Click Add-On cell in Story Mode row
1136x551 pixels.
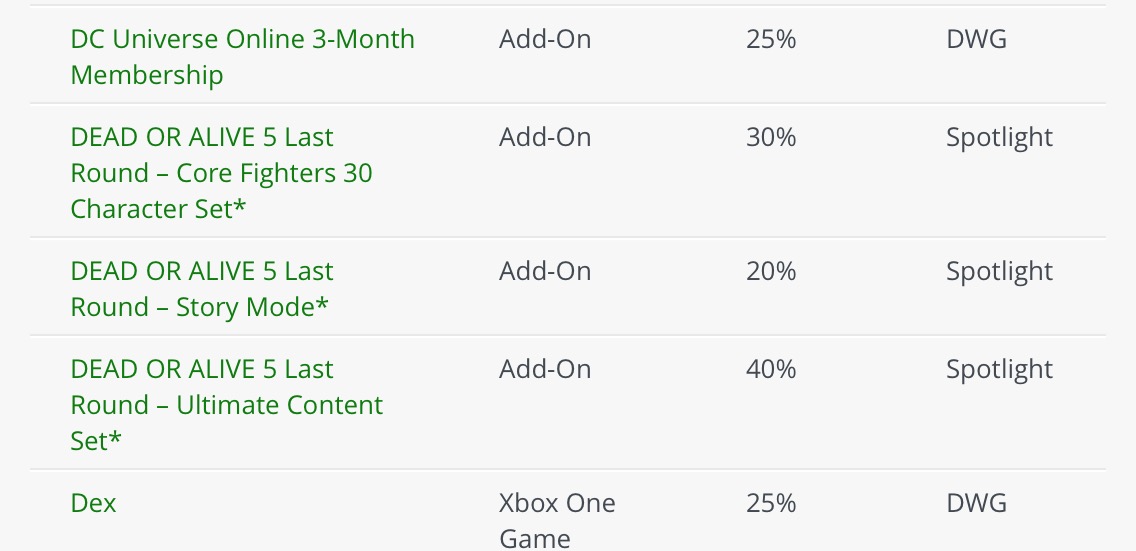coord(545,272)
